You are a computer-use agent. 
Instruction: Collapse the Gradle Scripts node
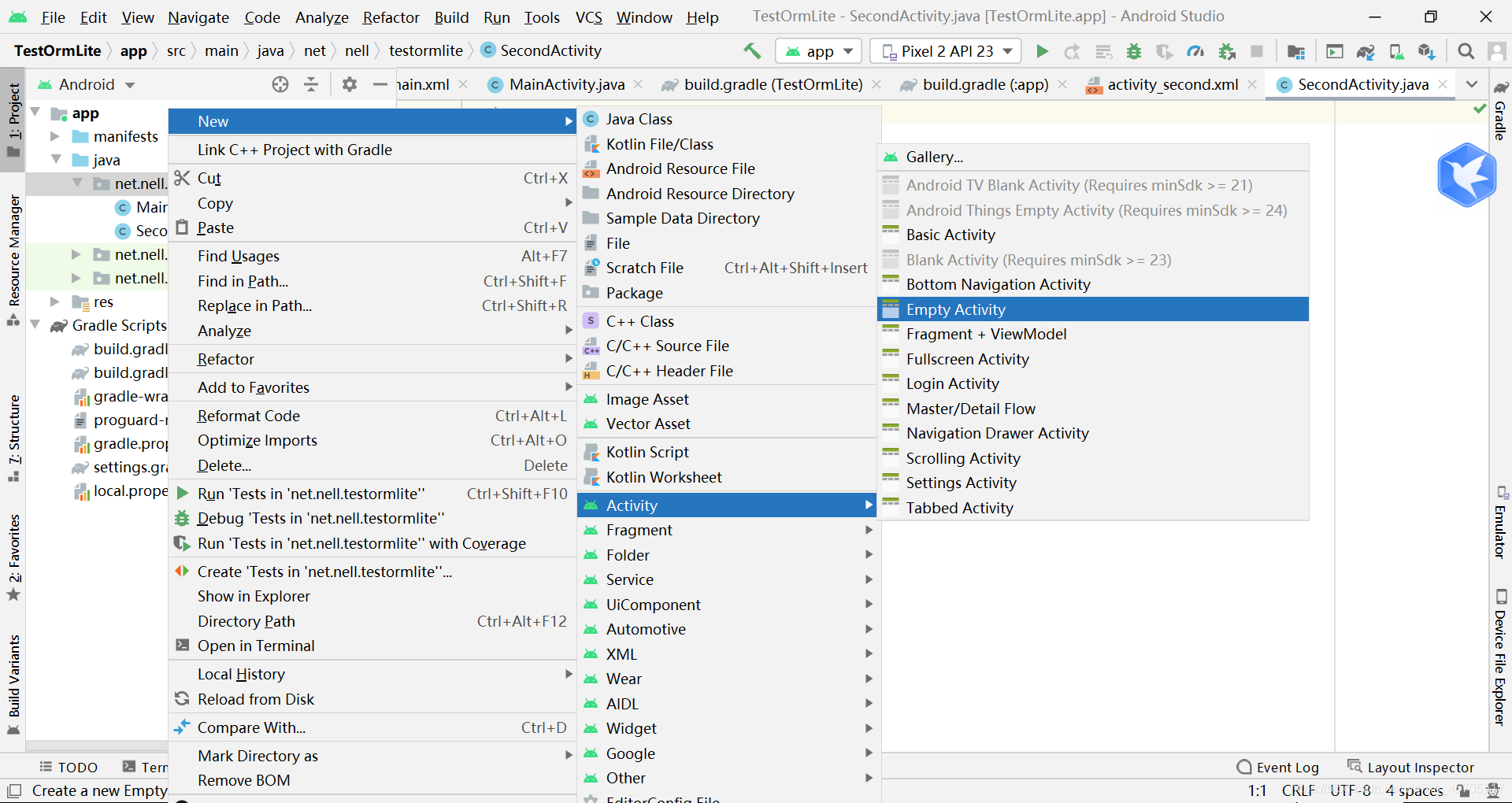35,325
